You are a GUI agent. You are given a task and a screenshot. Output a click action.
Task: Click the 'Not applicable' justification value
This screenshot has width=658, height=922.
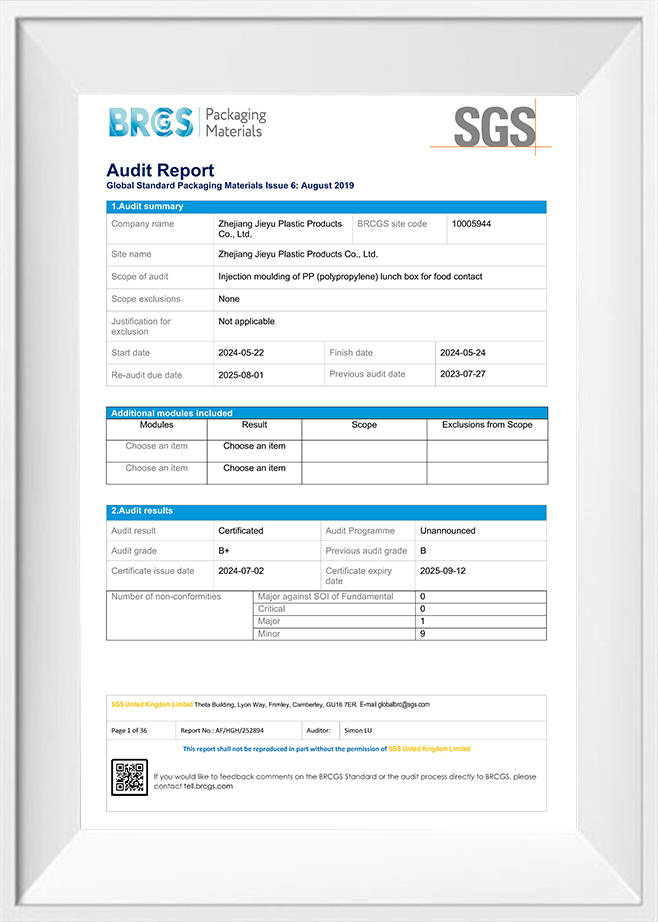pyautogui.click(x=246, y=322)
